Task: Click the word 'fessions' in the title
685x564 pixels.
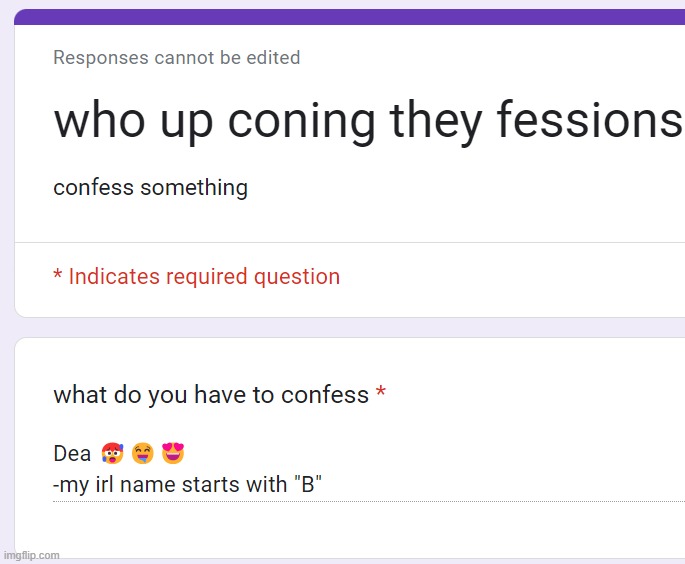Action: coord(589,119)
